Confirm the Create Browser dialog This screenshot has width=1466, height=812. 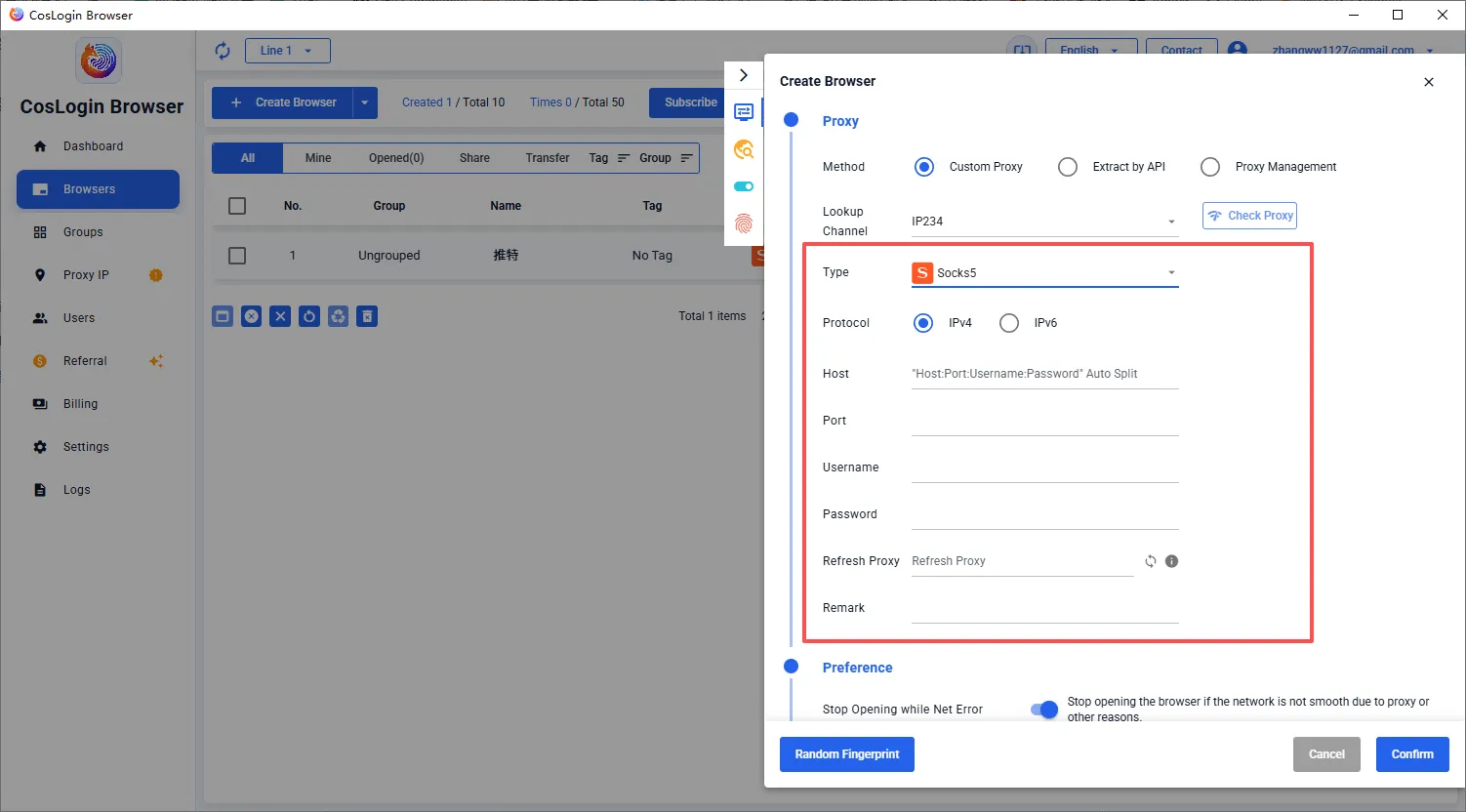pyautogui.click(x=1412, y=754)
